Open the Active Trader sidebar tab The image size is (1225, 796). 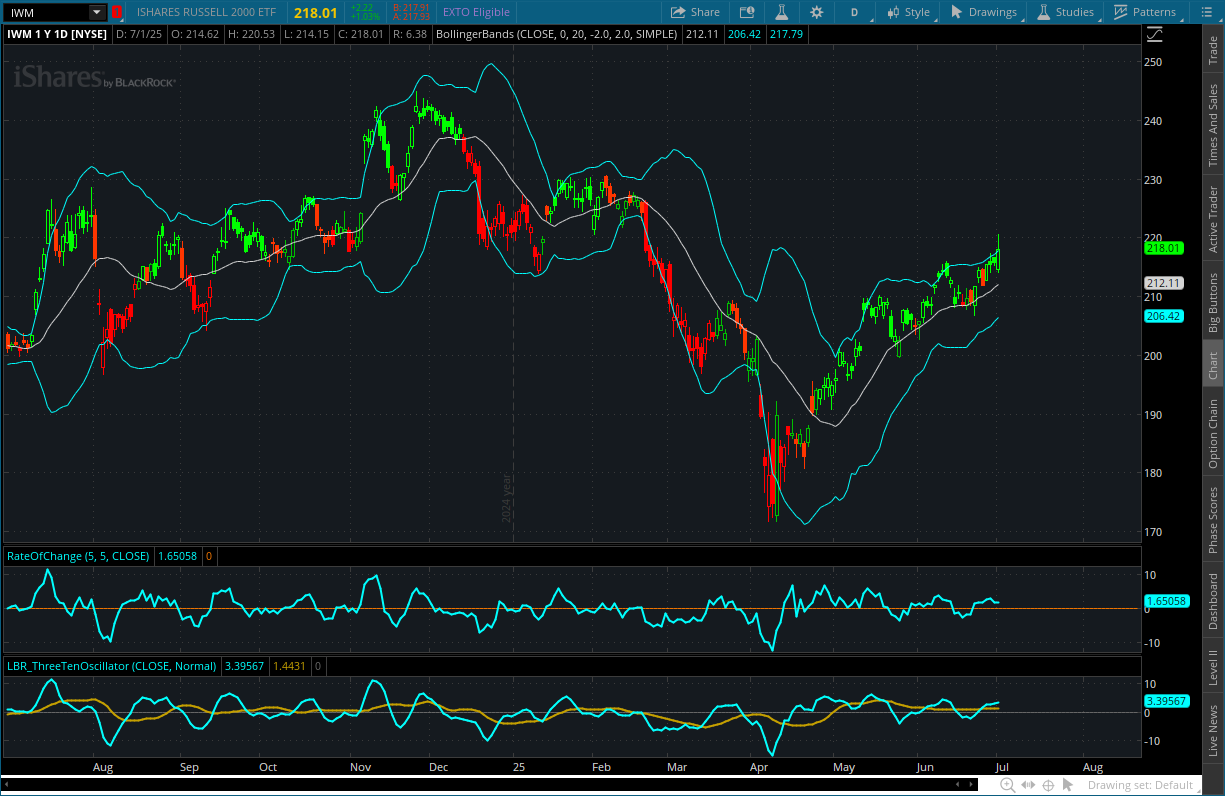(1213, 220)
